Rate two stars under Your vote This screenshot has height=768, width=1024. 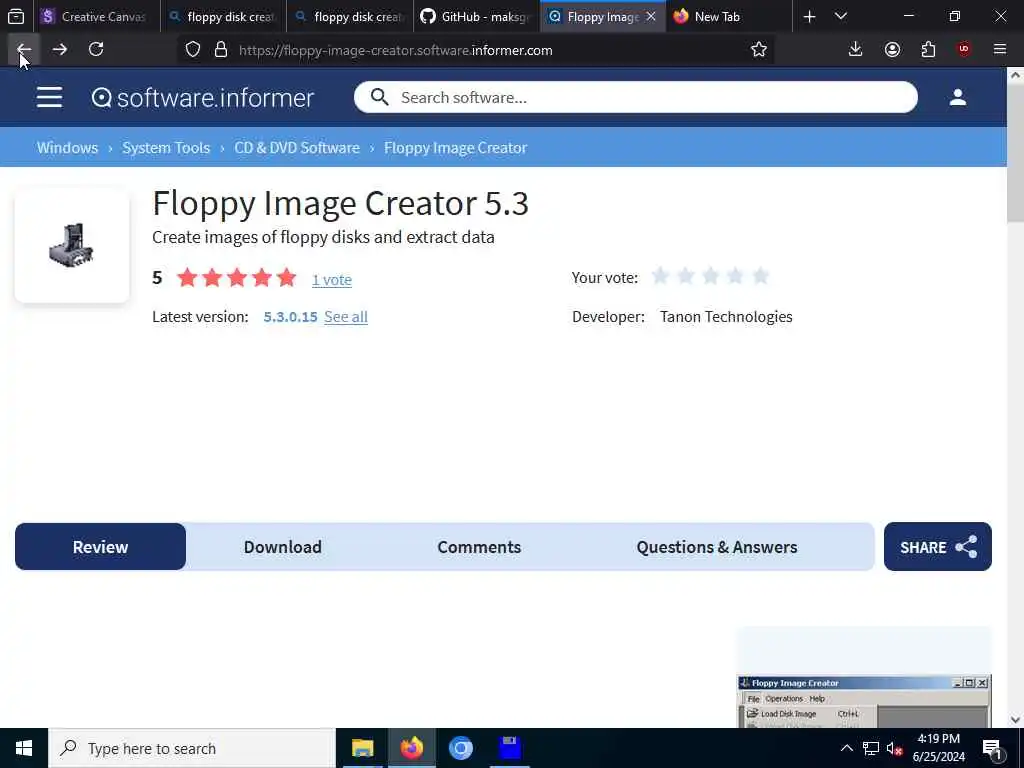pos(686,276)
